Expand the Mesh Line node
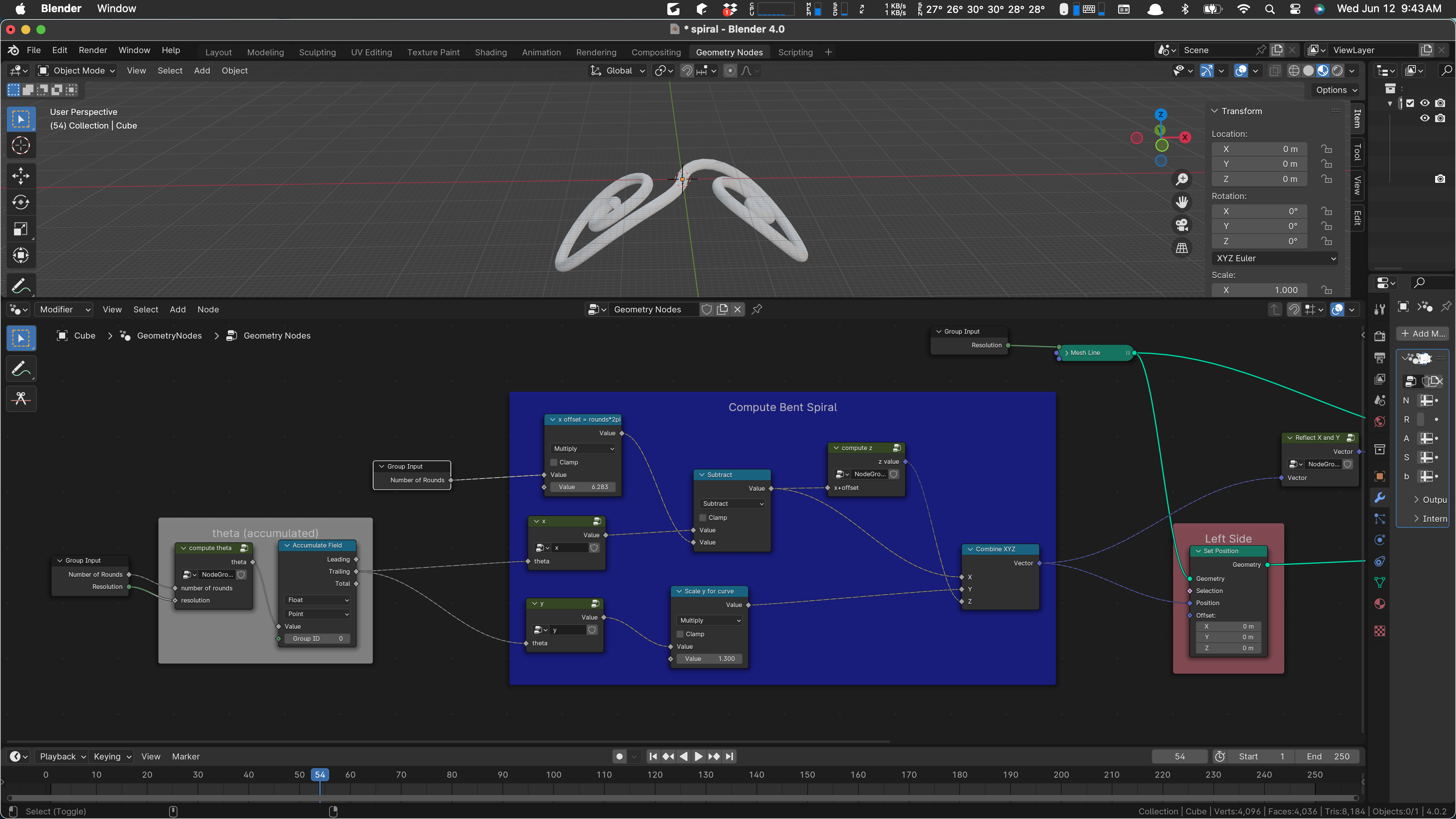Screen dimensions: 1456x819 pyautogui.click(x=1067, y=353)
